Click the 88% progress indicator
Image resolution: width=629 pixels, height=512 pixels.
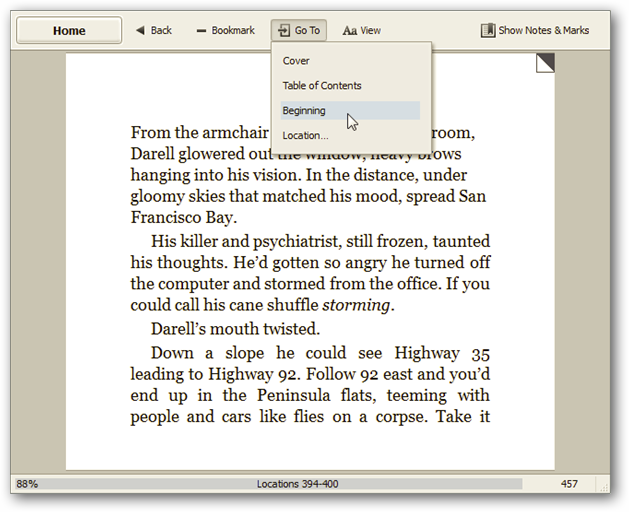pos(27,484)
